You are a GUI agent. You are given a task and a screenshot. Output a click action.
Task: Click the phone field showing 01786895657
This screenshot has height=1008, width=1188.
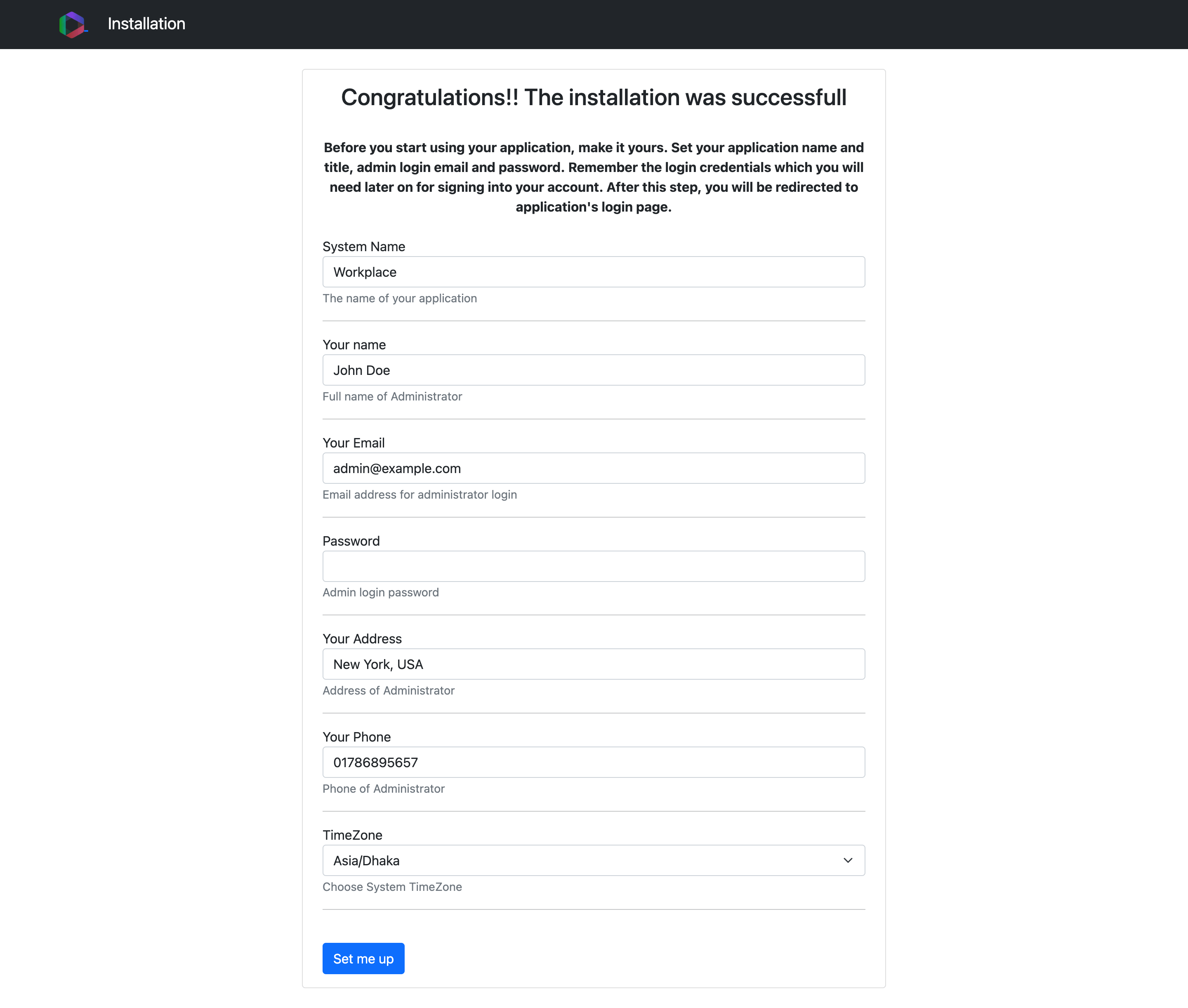coord(593,762)
